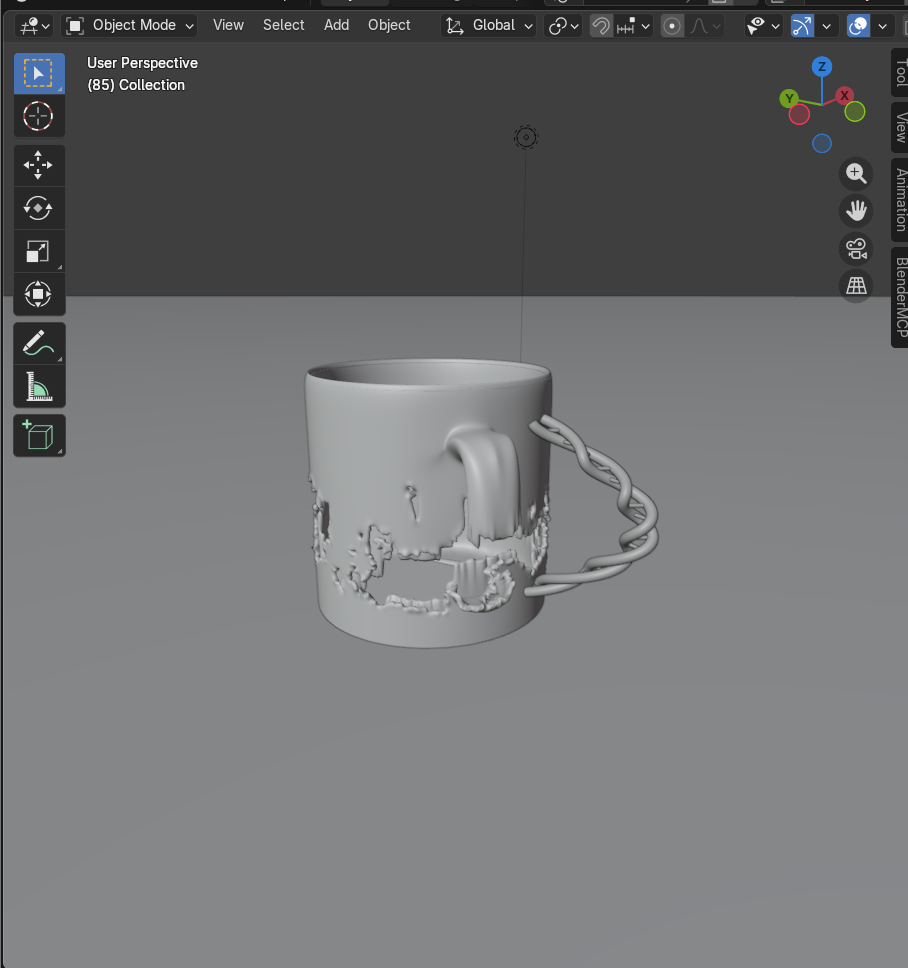Click the Z axis on navigation gizmo

(822, 67)
